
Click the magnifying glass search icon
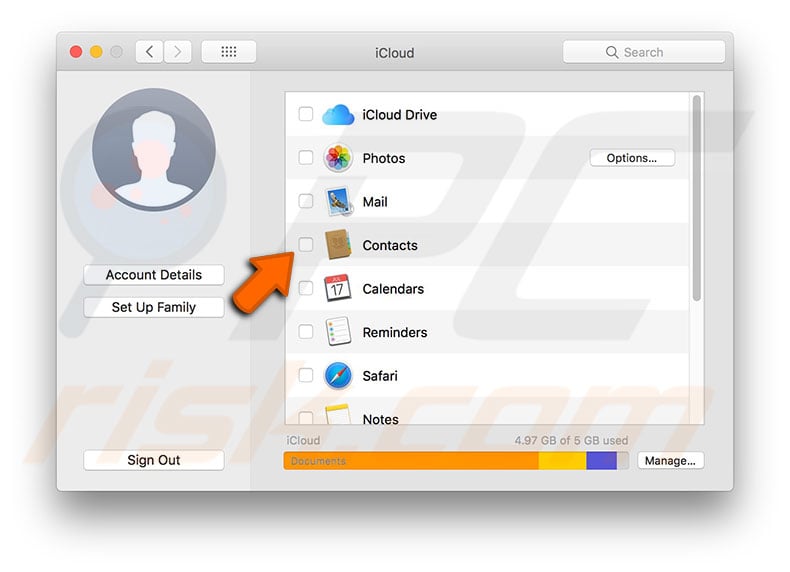[x=612, y=52]
